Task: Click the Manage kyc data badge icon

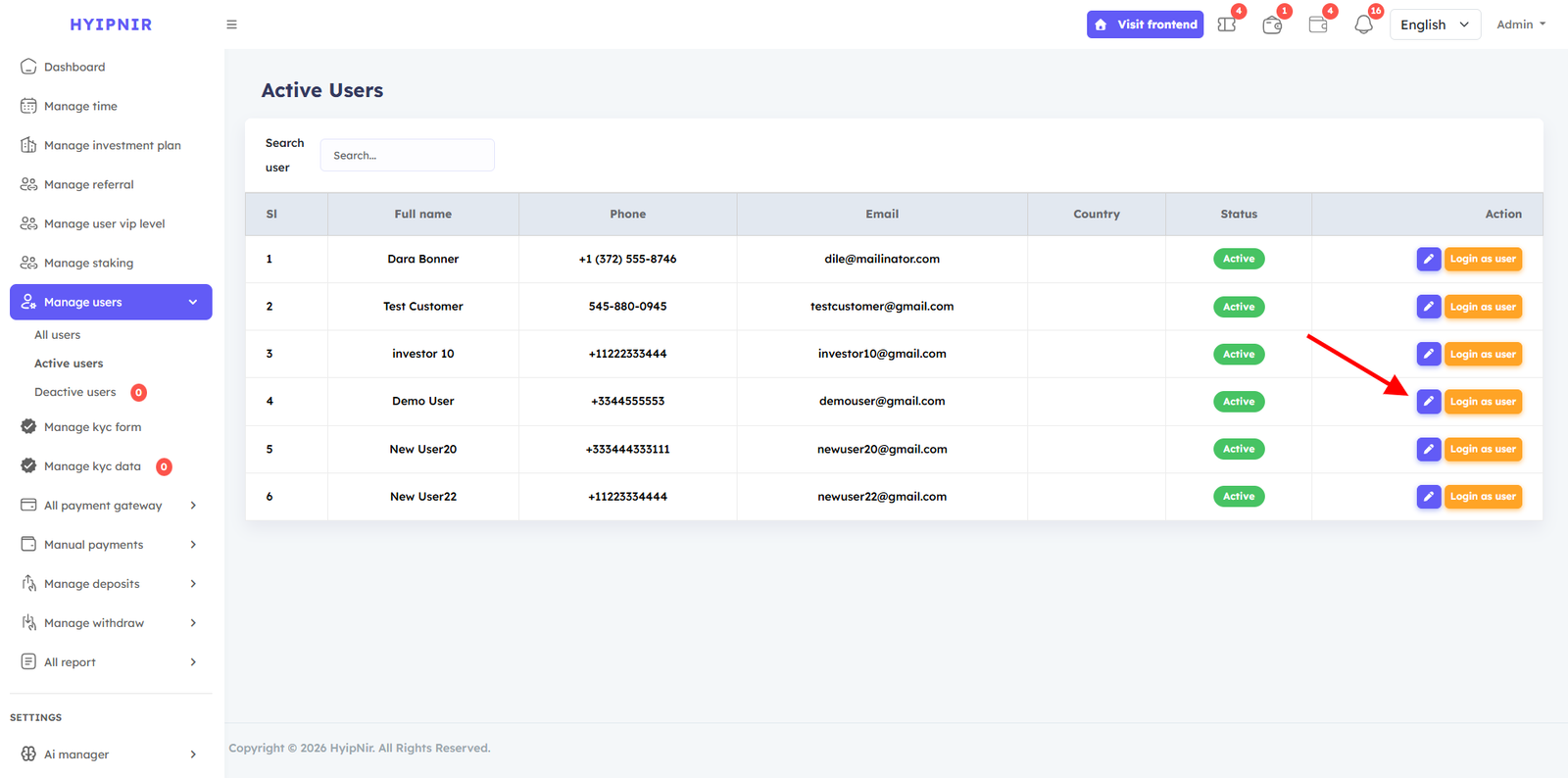Action: click(x=28, y=465)
